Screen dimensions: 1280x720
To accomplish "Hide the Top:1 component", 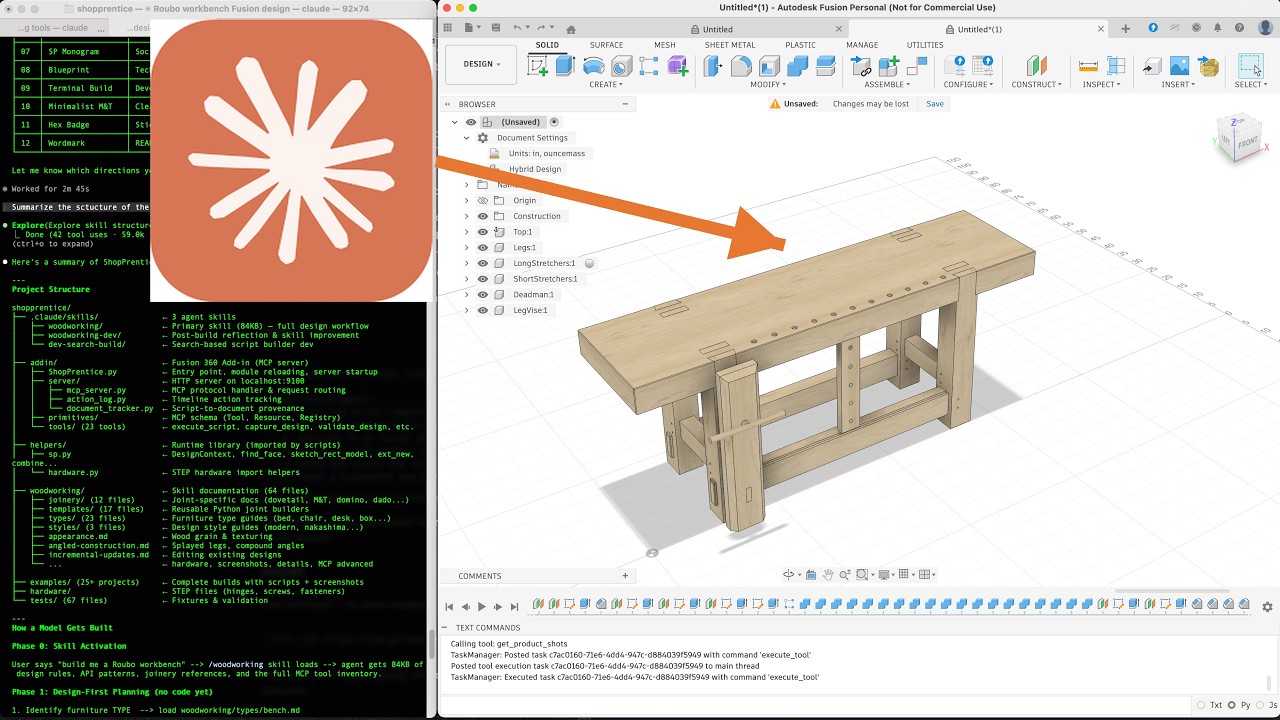I will [x=483, y=232].
